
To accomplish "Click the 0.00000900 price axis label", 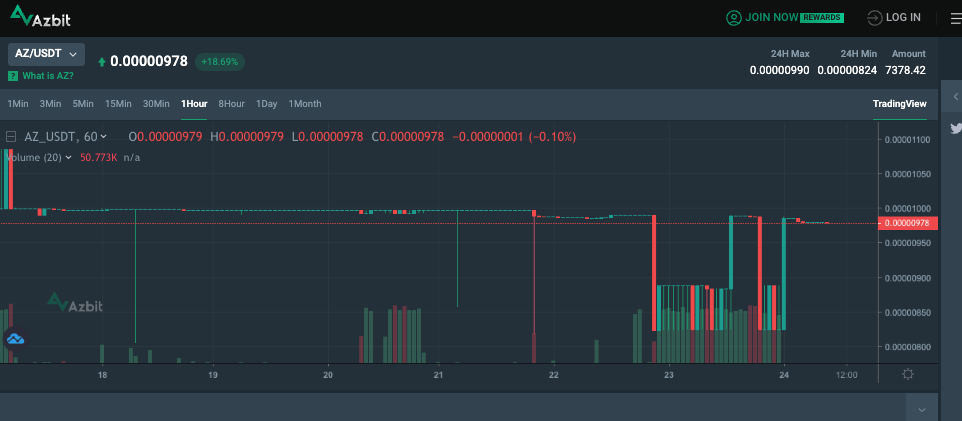I will [908, 278].
